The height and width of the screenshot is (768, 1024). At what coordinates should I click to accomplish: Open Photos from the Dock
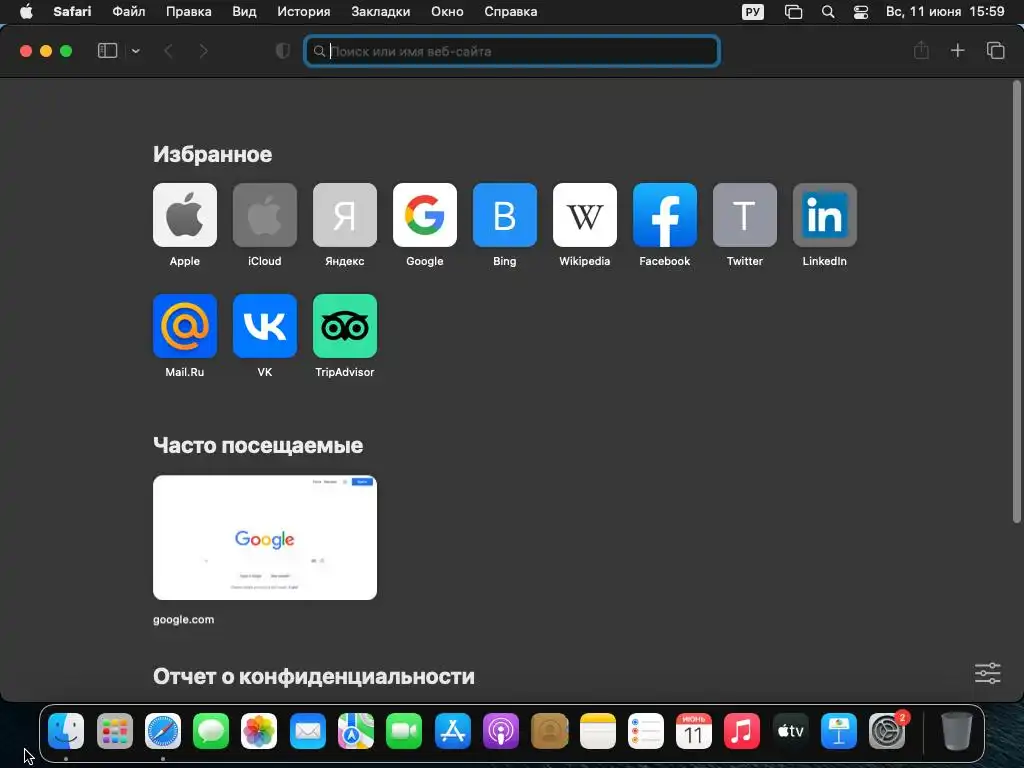pos(259,731)
